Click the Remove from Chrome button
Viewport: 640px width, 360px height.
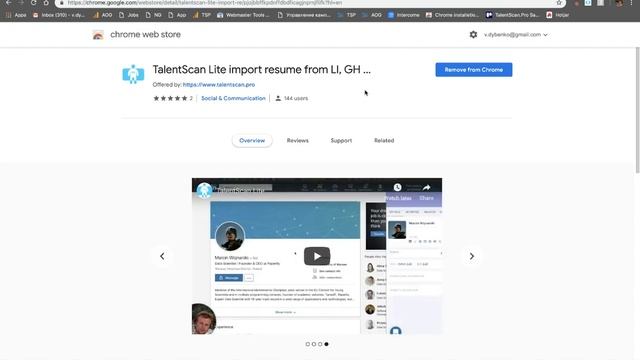(x=473, y=70)
